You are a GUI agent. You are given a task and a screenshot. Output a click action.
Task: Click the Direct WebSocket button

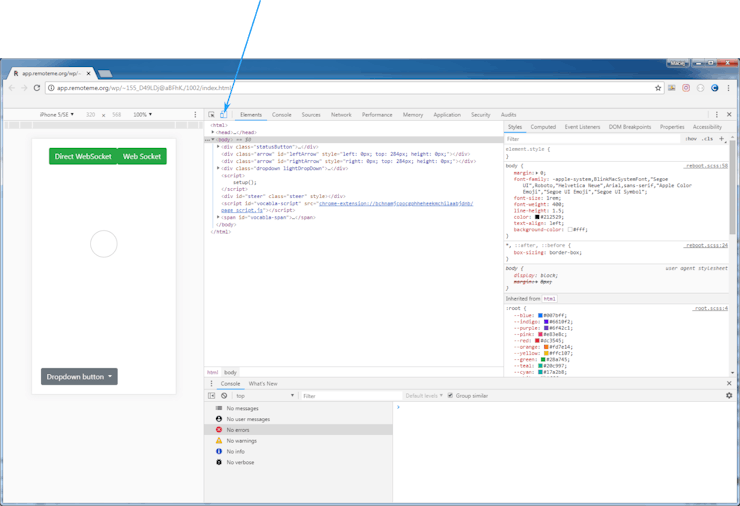click(83, 156)
